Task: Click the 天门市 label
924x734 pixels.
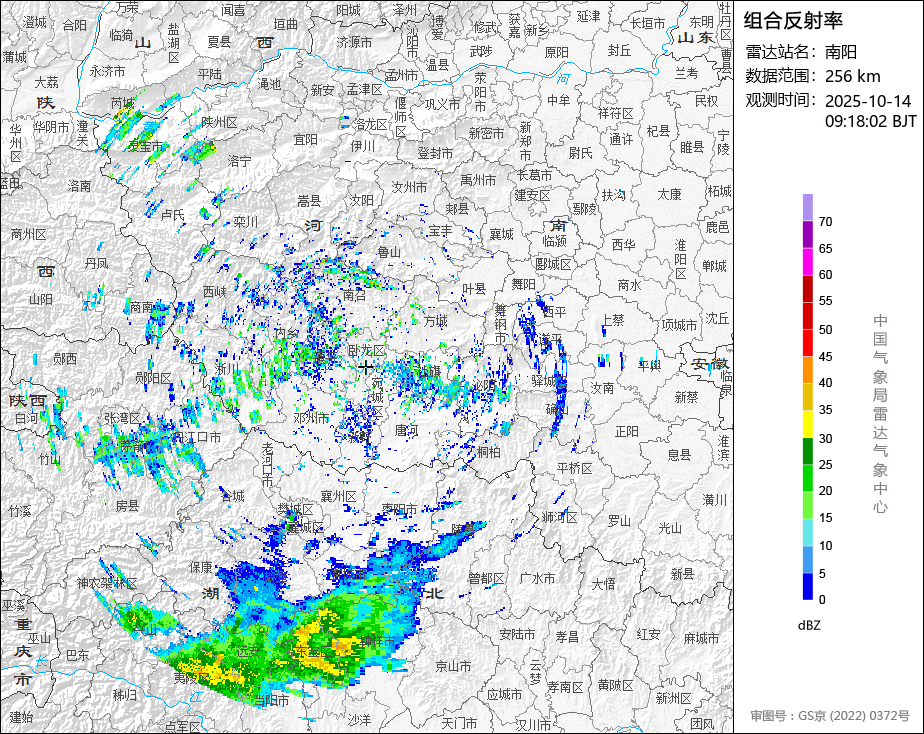Action: 459,722
